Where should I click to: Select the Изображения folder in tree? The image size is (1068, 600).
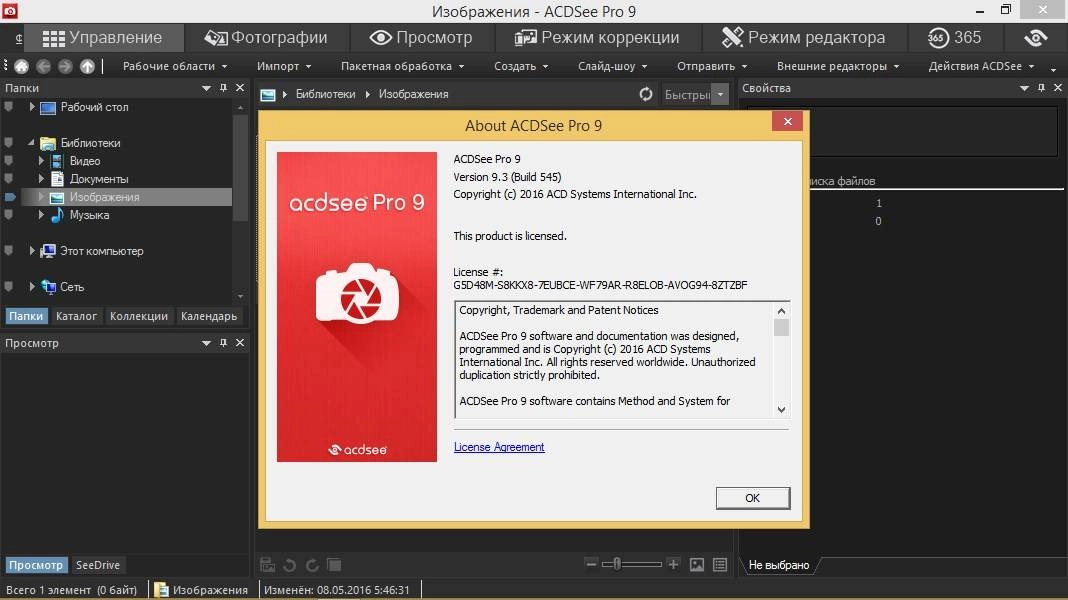click(104, 197)
